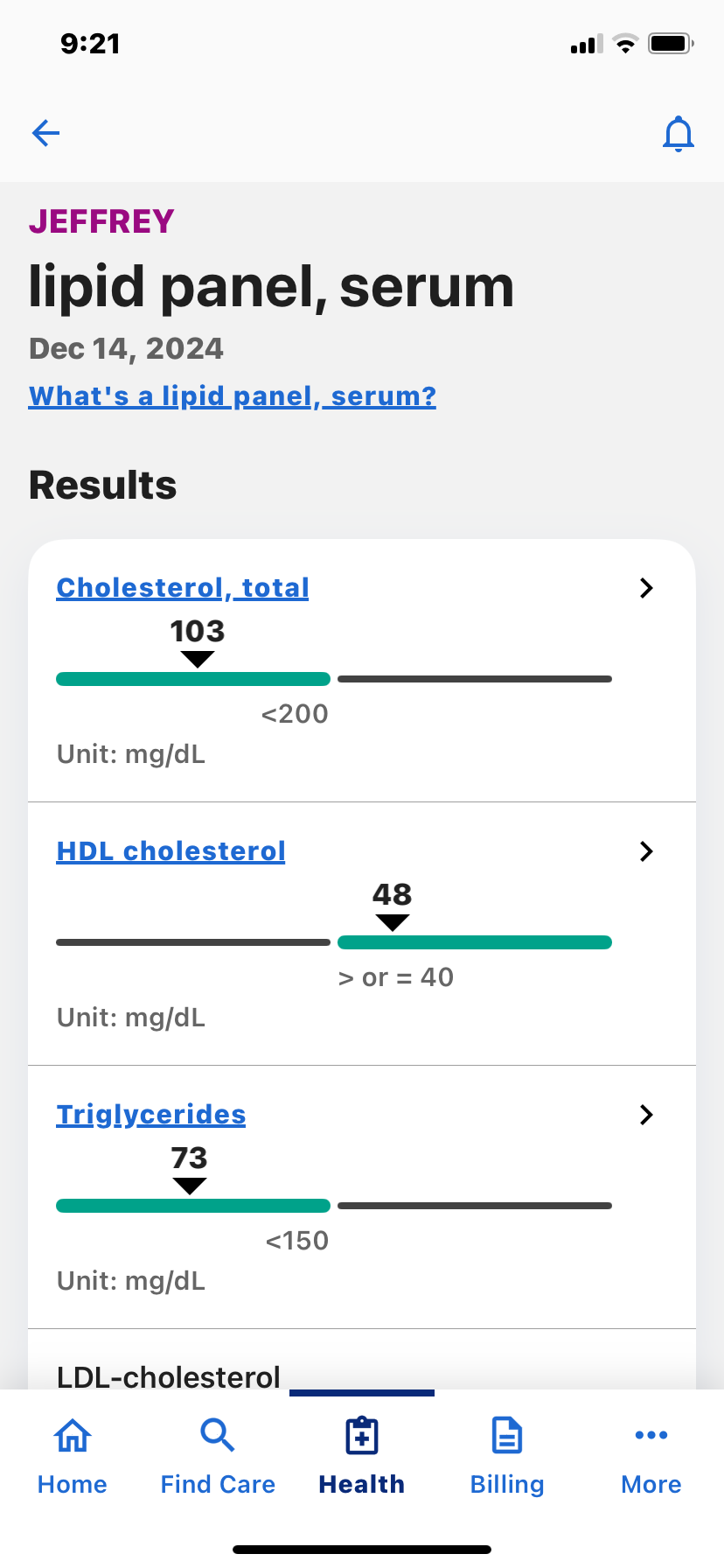Screen dimensions: 724x1568
Task: Tap the Billing document icon
Action: tap(507, 1436)
